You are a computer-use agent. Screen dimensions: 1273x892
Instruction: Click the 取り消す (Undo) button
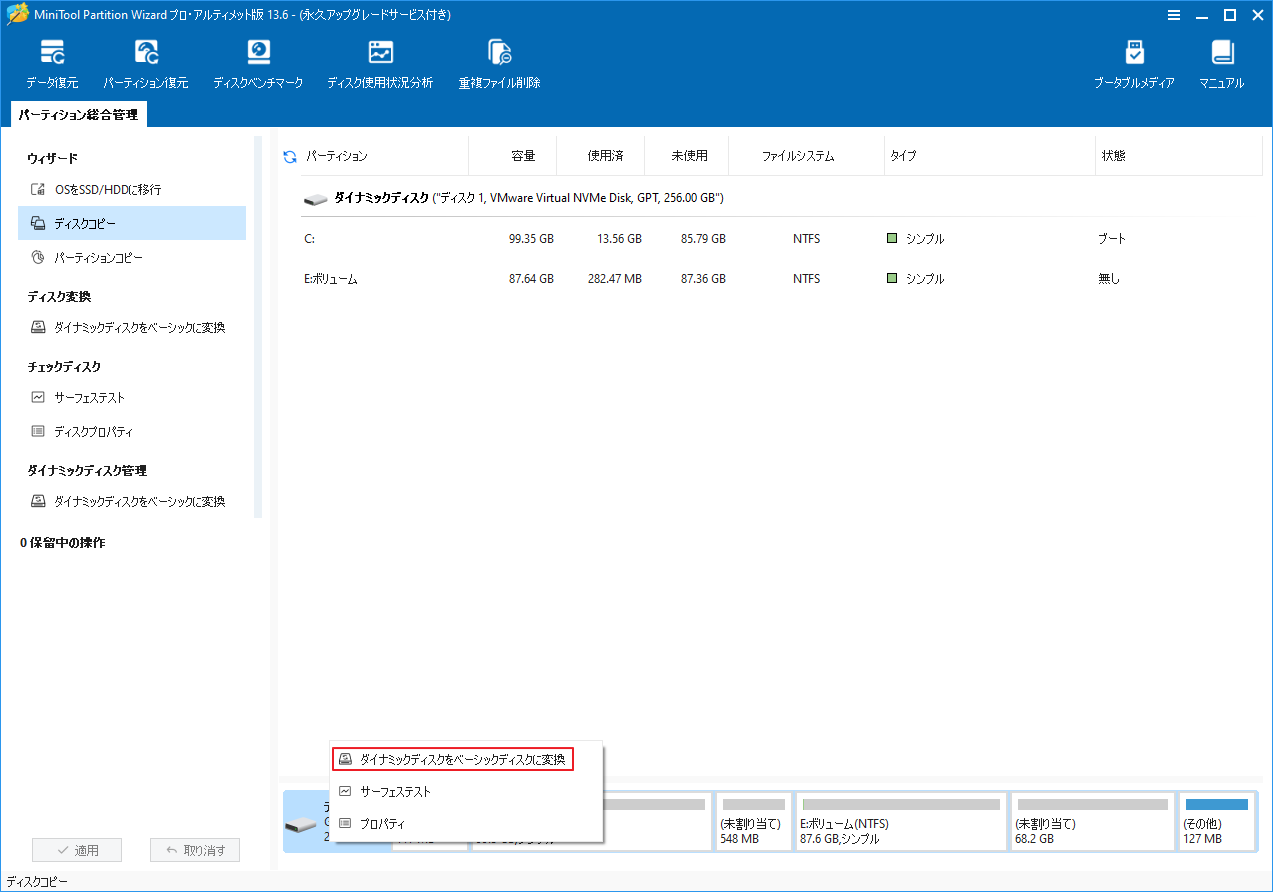tap(195, 851)
